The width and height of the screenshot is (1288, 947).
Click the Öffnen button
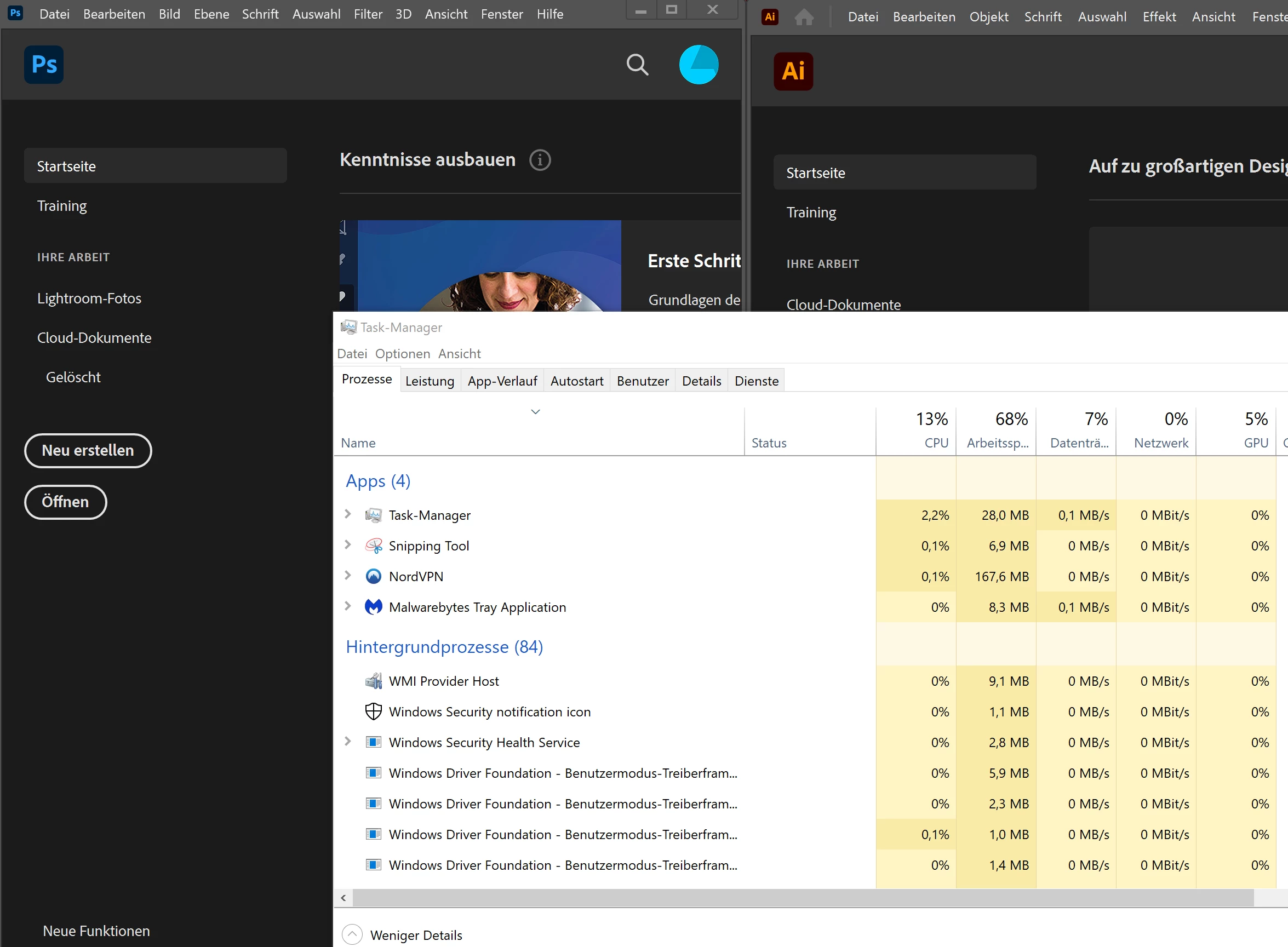click(65, 502)
